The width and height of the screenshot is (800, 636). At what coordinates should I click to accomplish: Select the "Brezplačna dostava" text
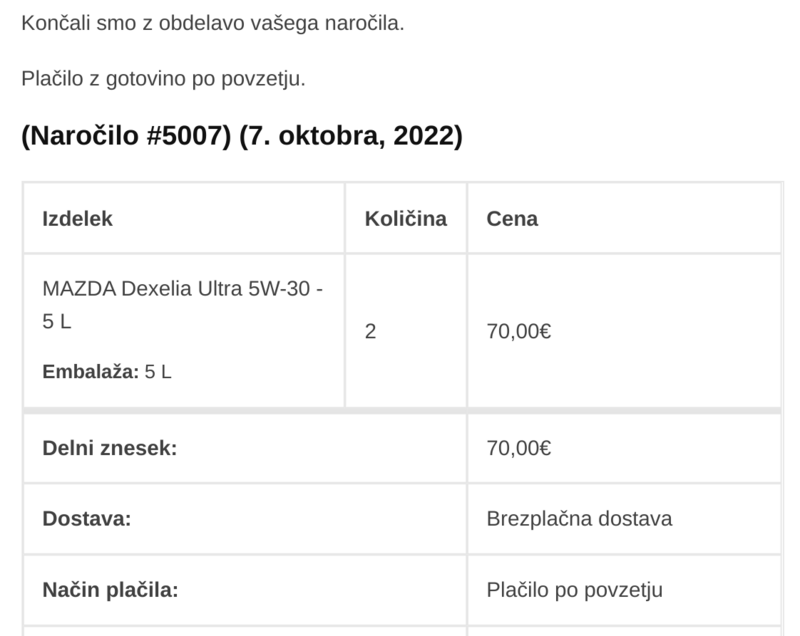[x=579, y=519]
